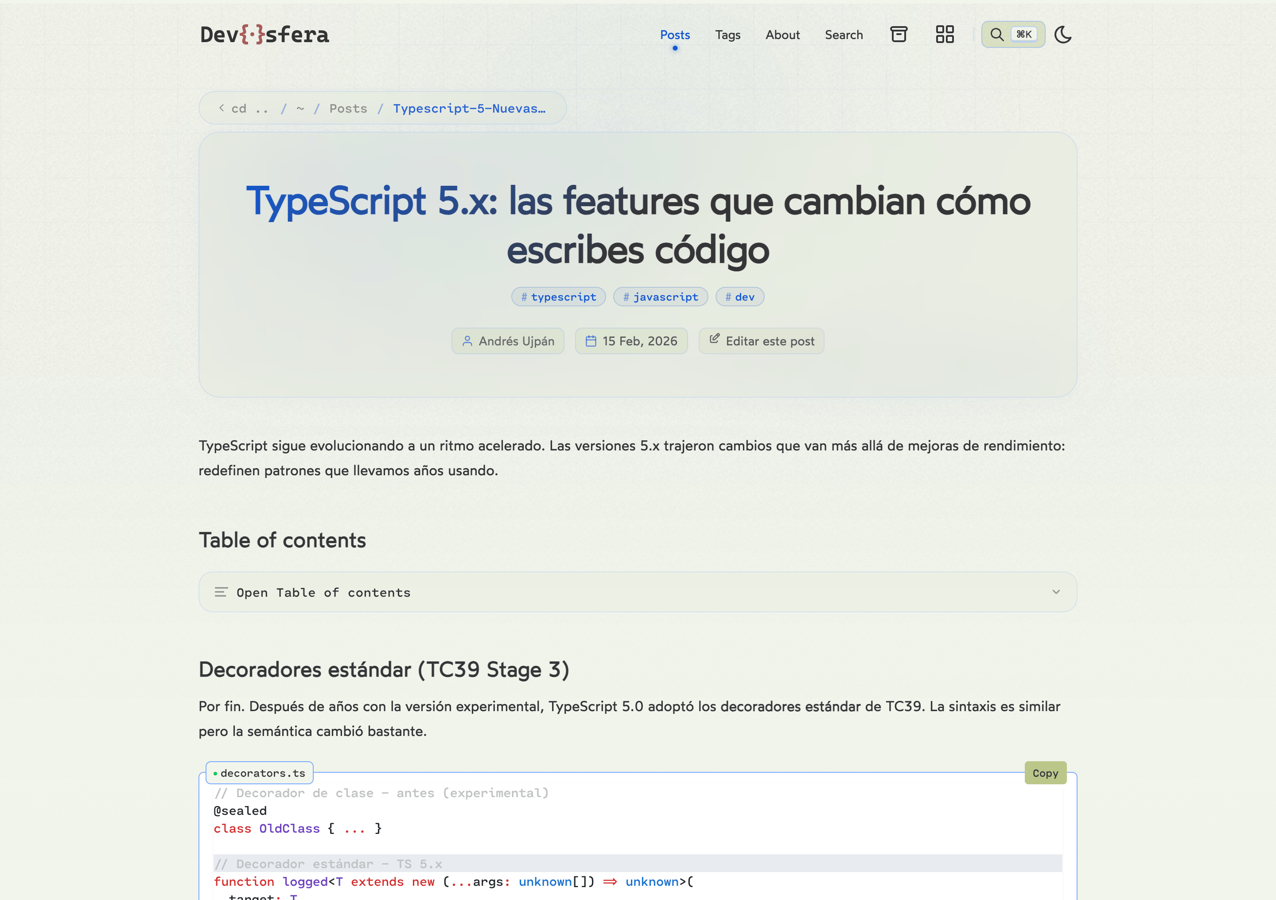Click the decorators.ts file label
This screenshot has height=900, width=1276.
260,773
